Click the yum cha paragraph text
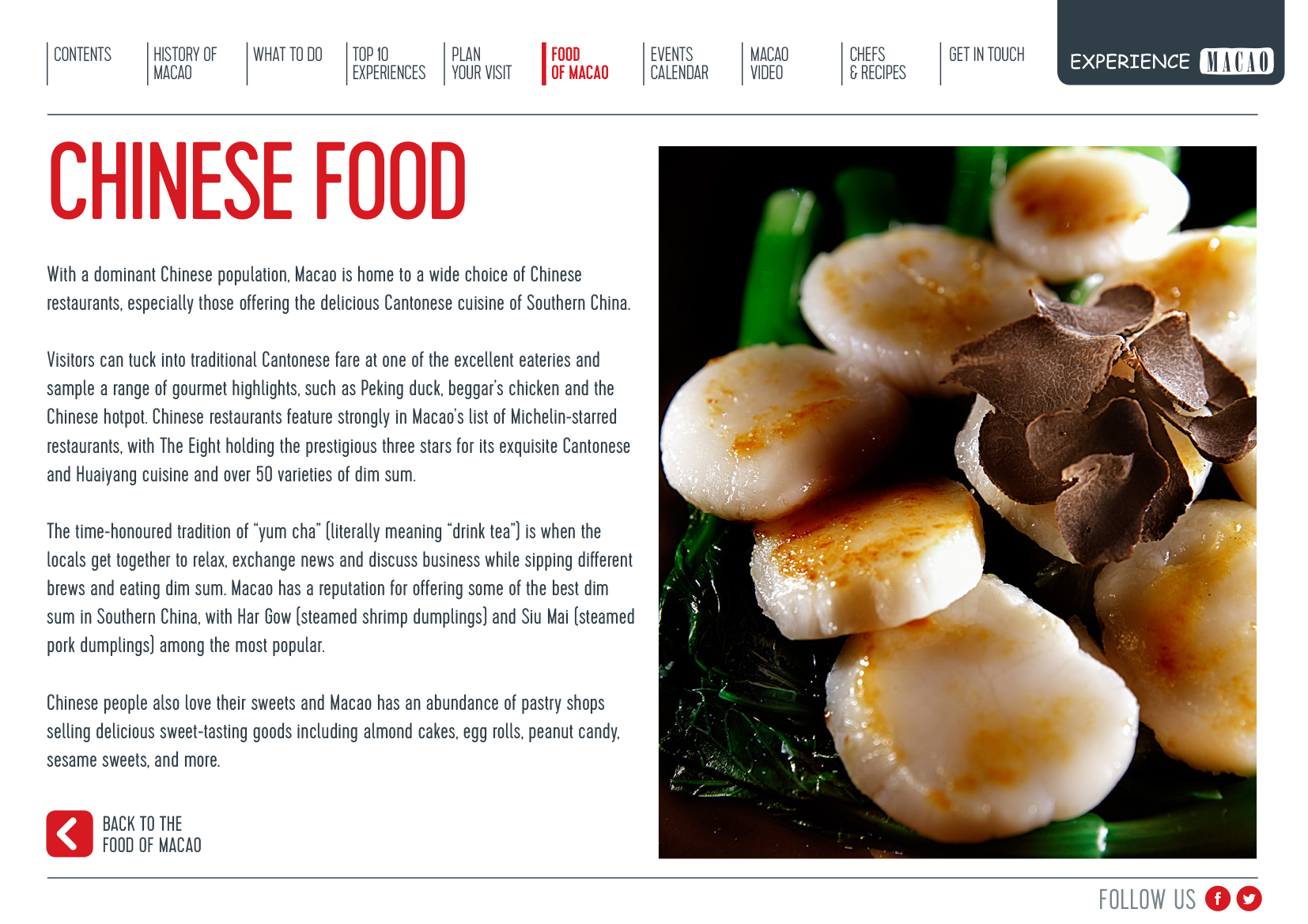Viewport: 1308px width, 924px height. pyautogui.click(x=340, y=588)
